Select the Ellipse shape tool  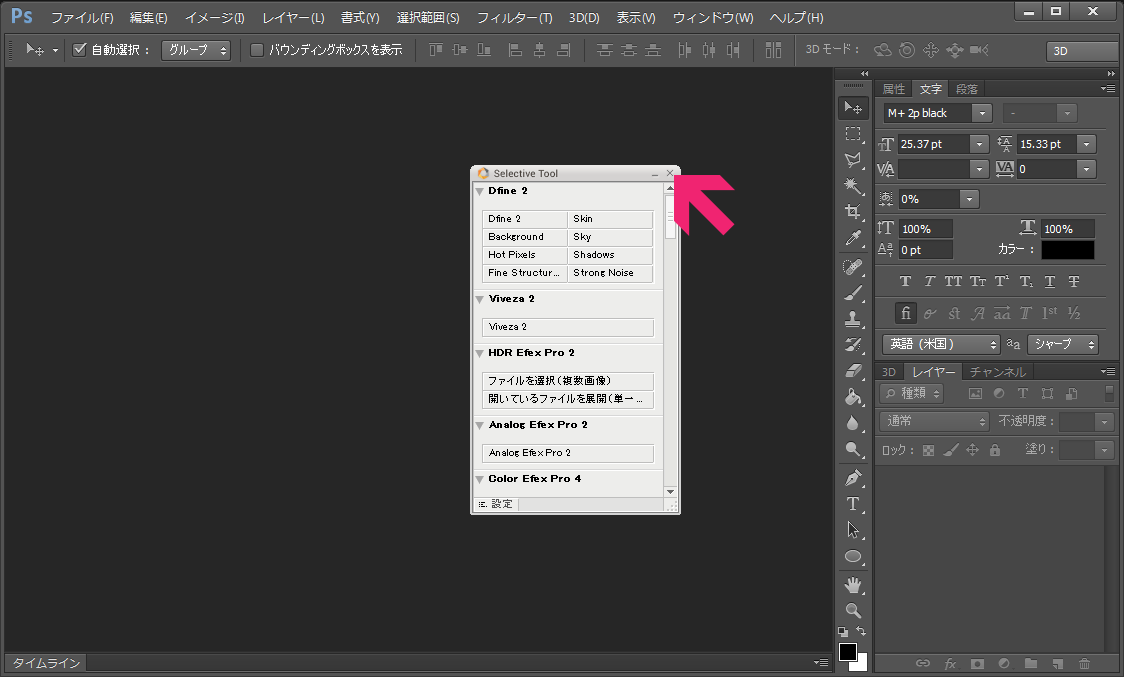click(x=852, y=557)
